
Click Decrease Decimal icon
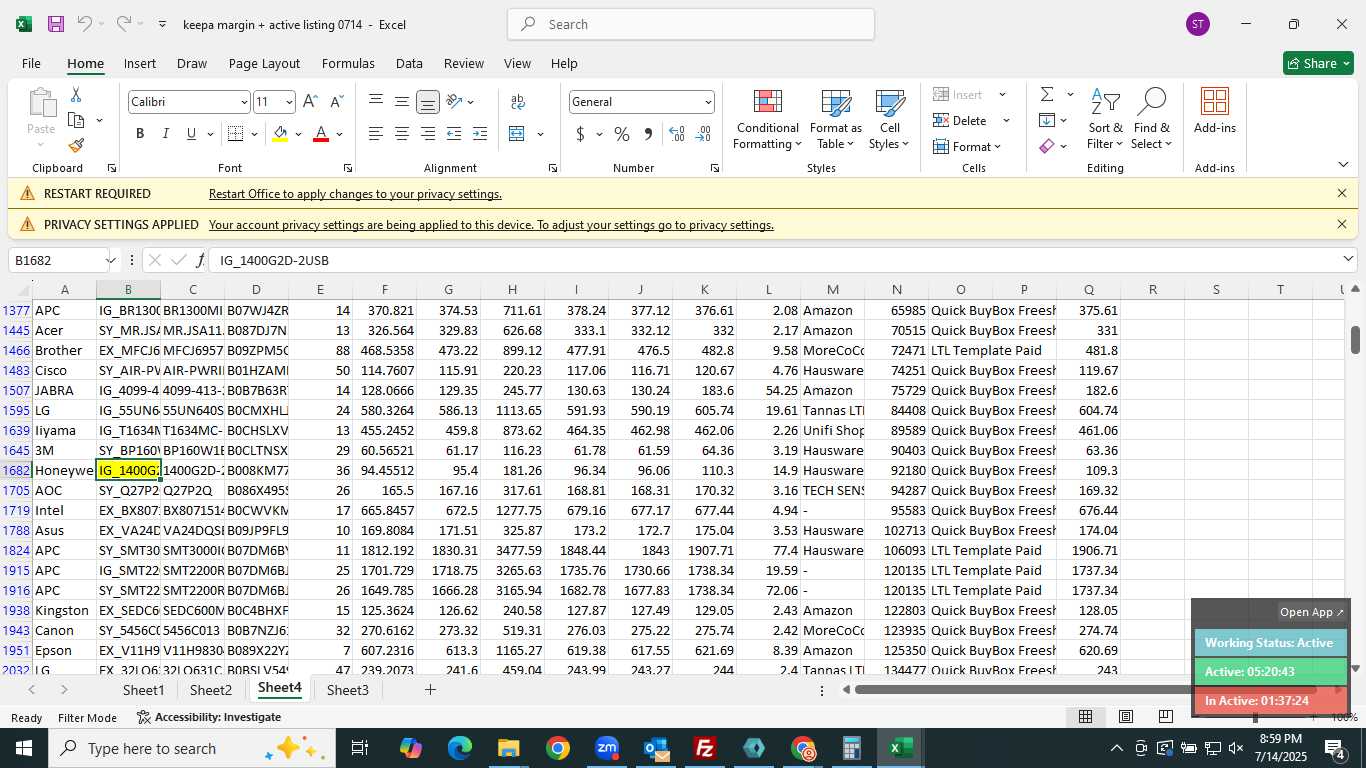pos(703,134)
